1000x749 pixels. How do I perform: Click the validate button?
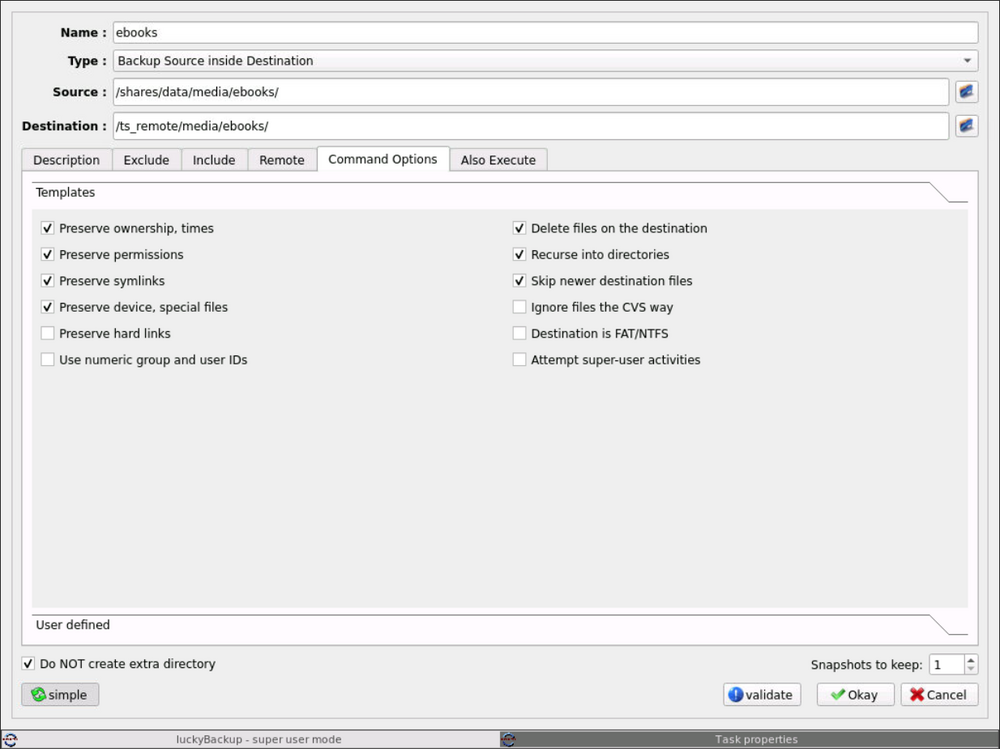762,695
